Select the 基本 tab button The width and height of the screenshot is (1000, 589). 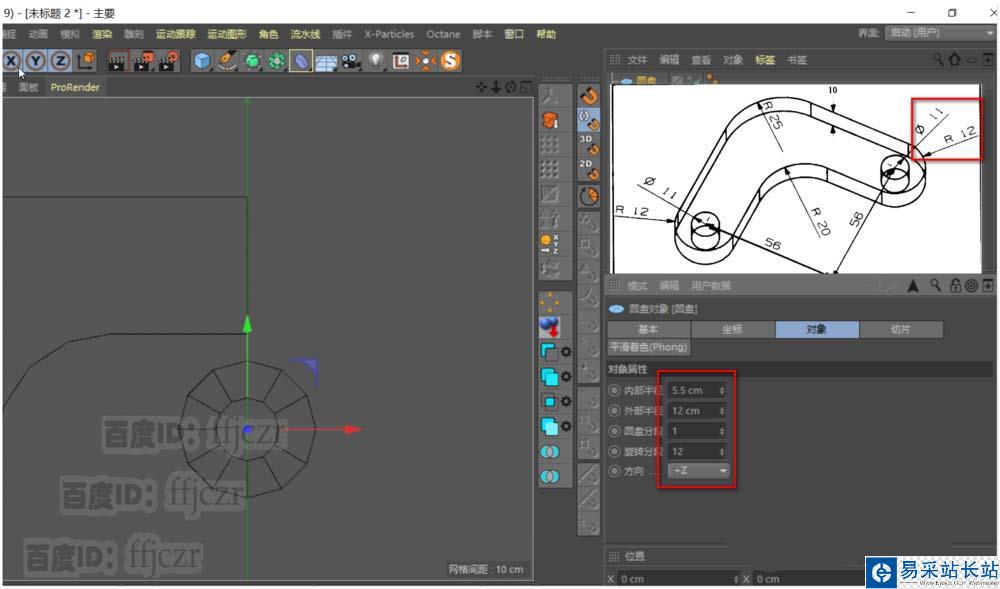click(x=648, y=329)
